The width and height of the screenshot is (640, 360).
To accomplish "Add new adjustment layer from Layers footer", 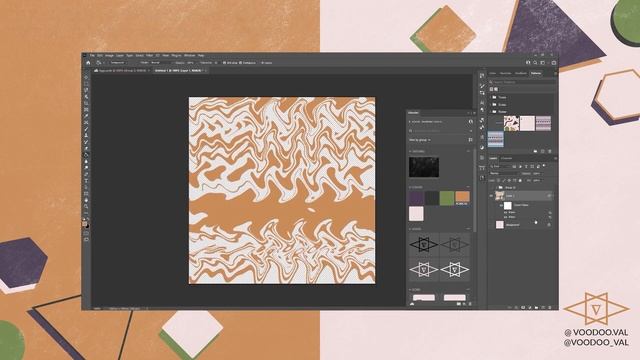I will [x=530, y=307].
